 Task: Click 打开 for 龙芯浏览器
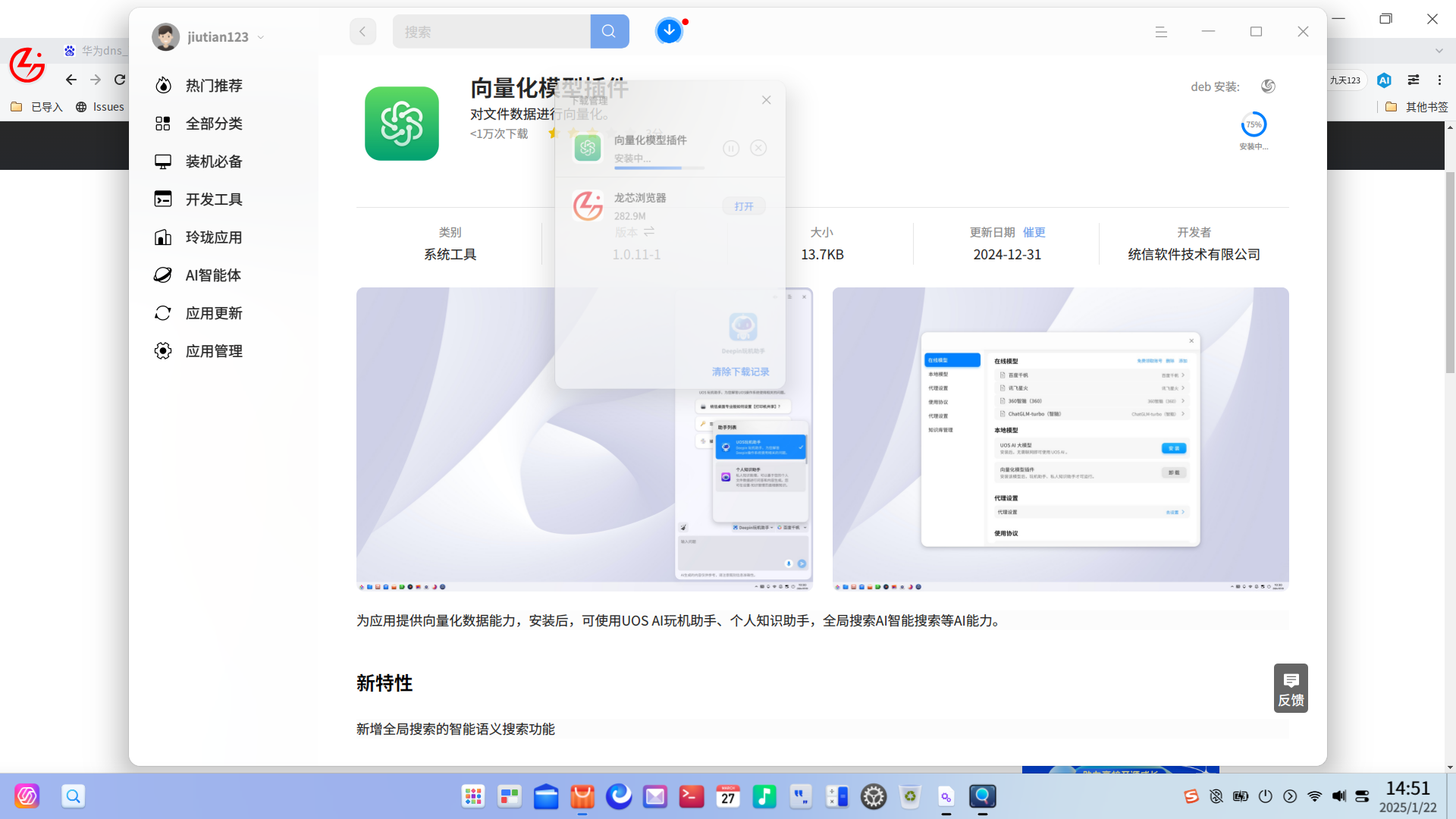pos(743,206)
